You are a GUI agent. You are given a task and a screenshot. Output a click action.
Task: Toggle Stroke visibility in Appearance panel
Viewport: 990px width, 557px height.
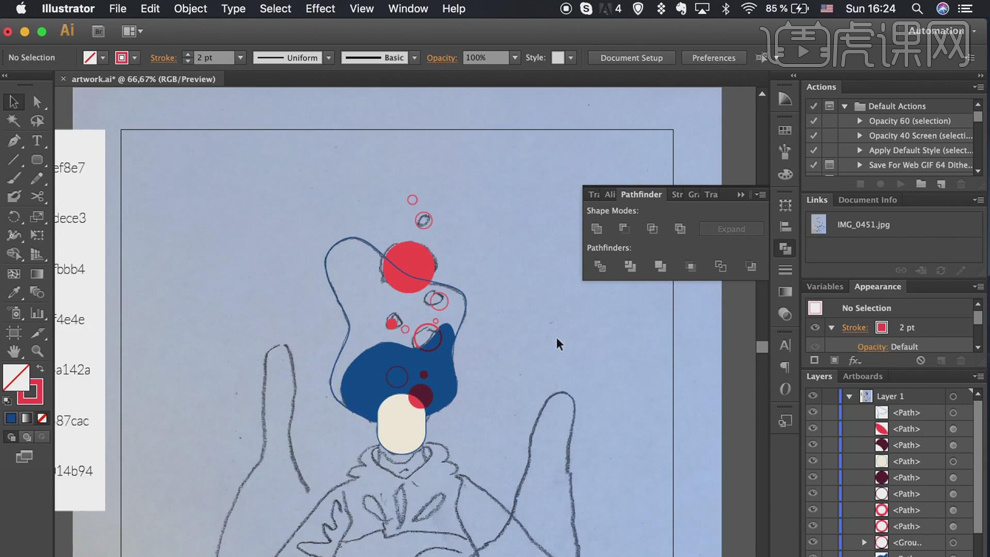tap(815, 328)
